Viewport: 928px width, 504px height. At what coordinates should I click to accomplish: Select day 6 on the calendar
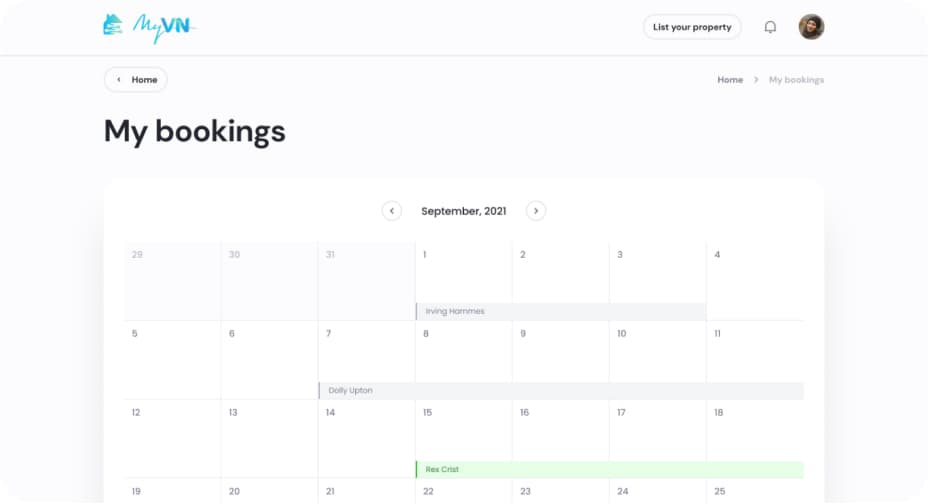(269, 360)
